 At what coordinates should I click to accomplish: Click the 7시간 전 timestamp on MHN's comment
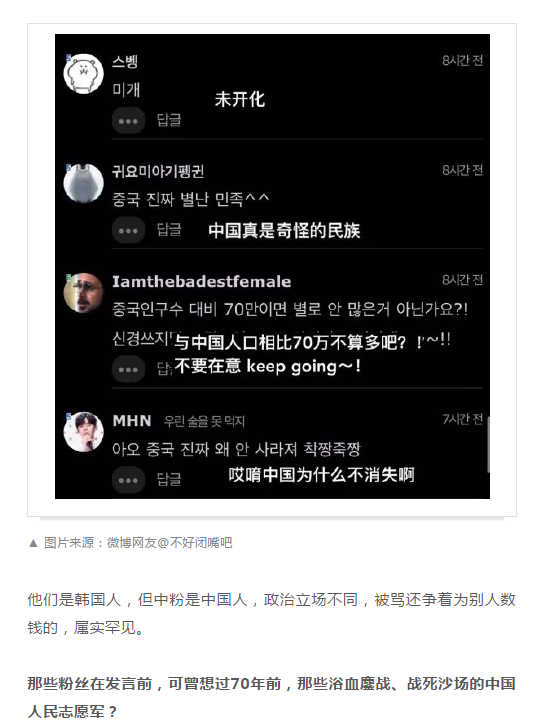pyautogui.click(x=462, y=419)
